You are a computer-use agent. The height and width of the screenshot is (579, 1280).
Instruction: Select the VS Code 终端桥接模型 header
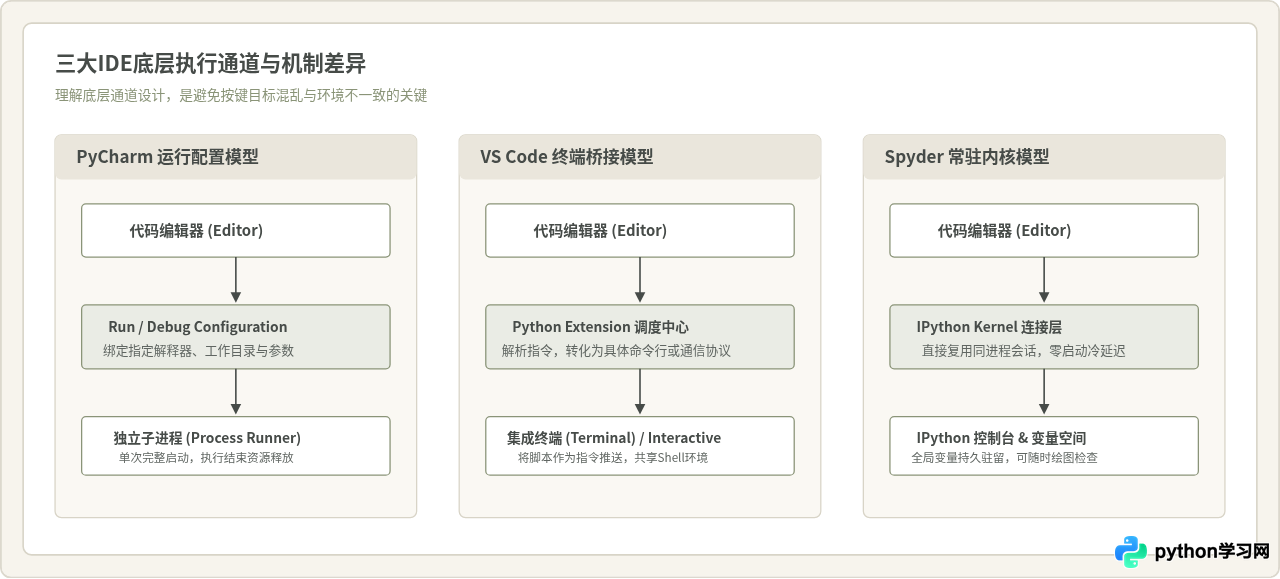(640, 157)
